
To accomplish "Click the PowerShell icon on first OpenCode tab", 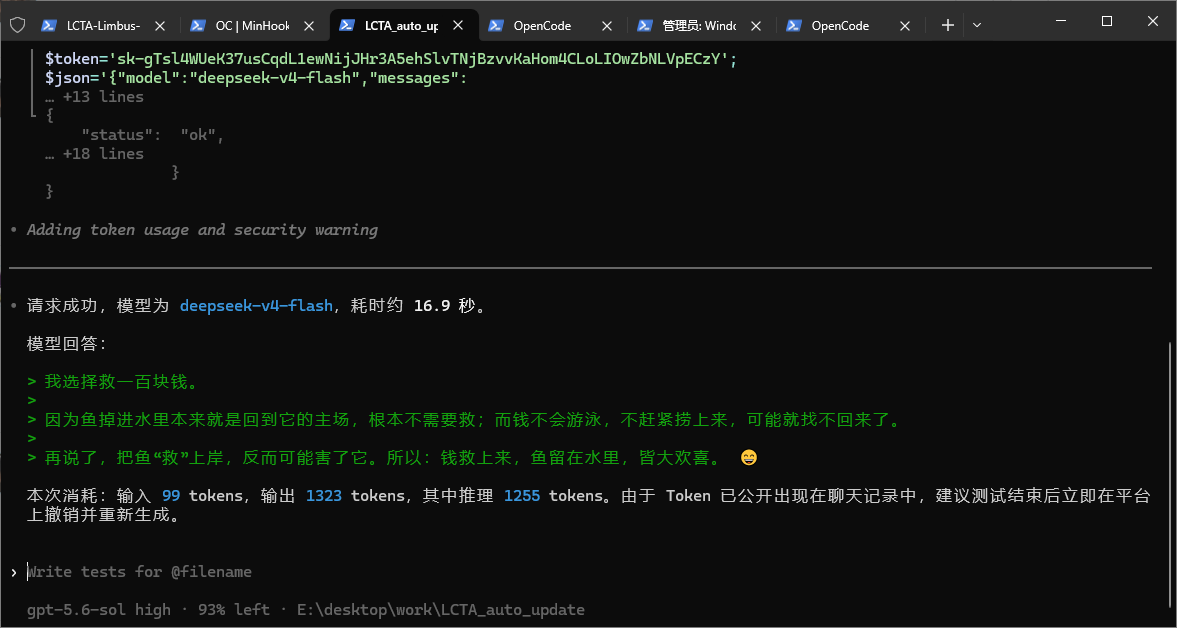I will point(496,26).
